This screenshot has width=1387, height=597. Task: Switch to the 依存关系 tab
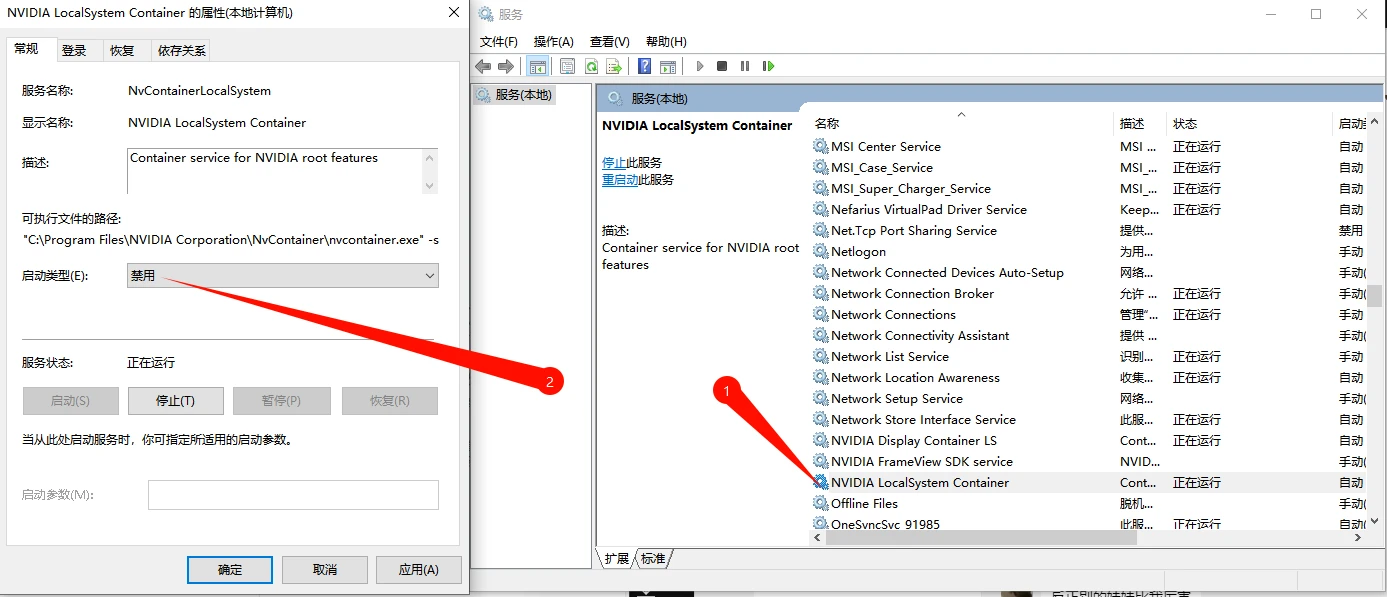pos(181,50)
